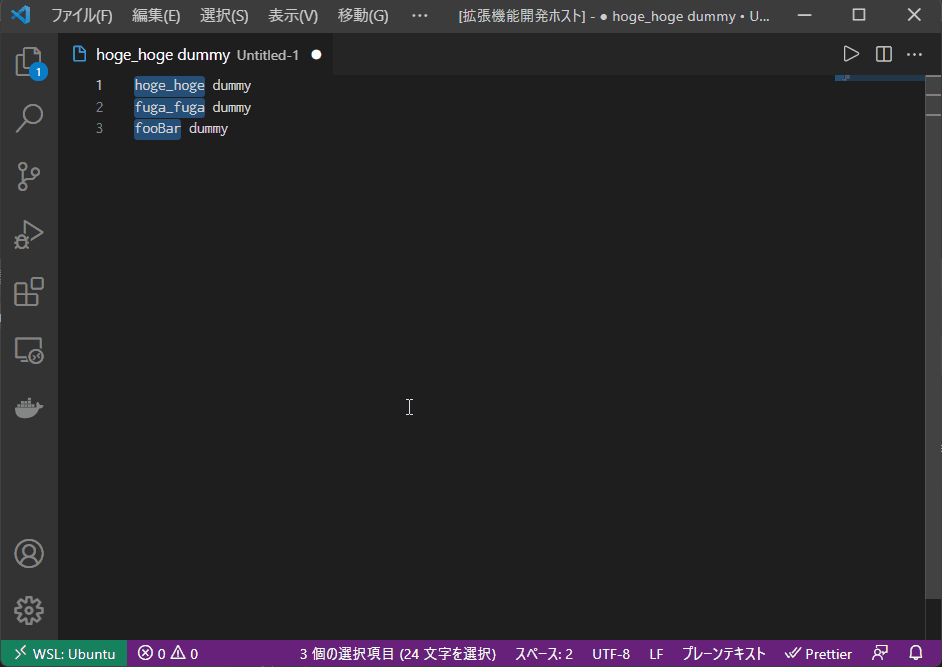Open the Search view icon
This screenshot has width=942, height=667.
coord(28,119)
